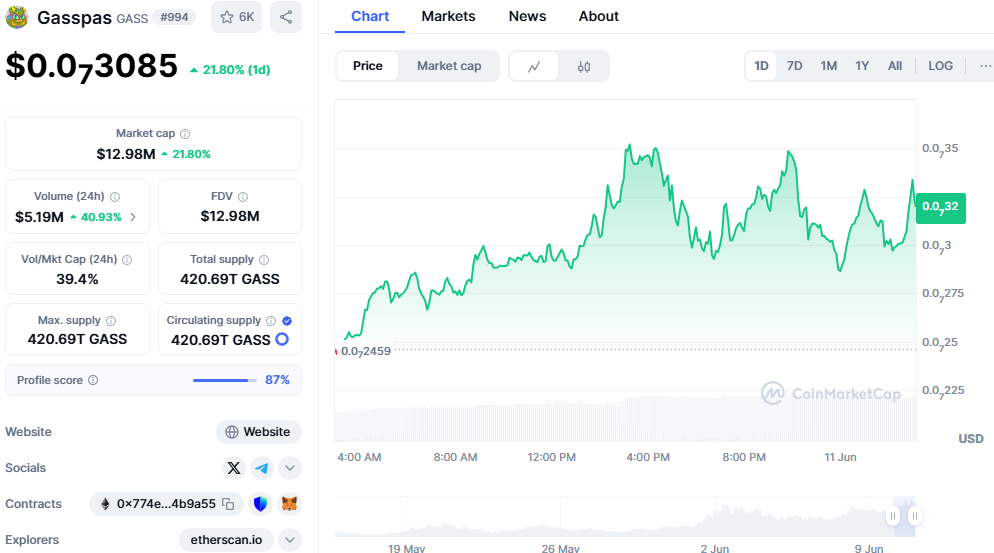Switch to the Markets tab
The width and height of the screenshot is (994, 553).
pos(448,16)
